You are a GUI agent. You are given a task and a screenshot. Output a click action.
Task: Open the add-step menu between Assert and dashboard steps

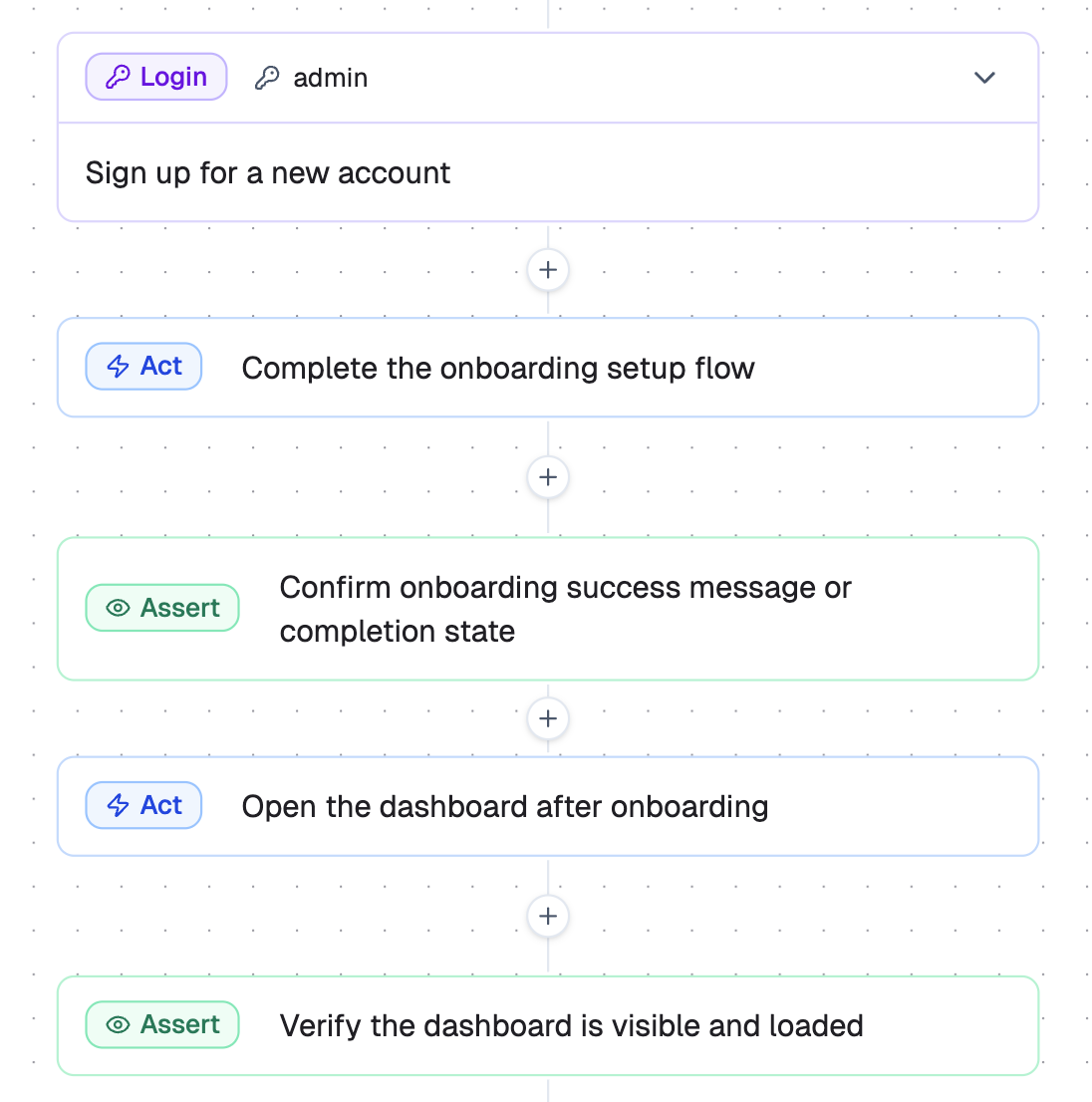coord(547,718)
